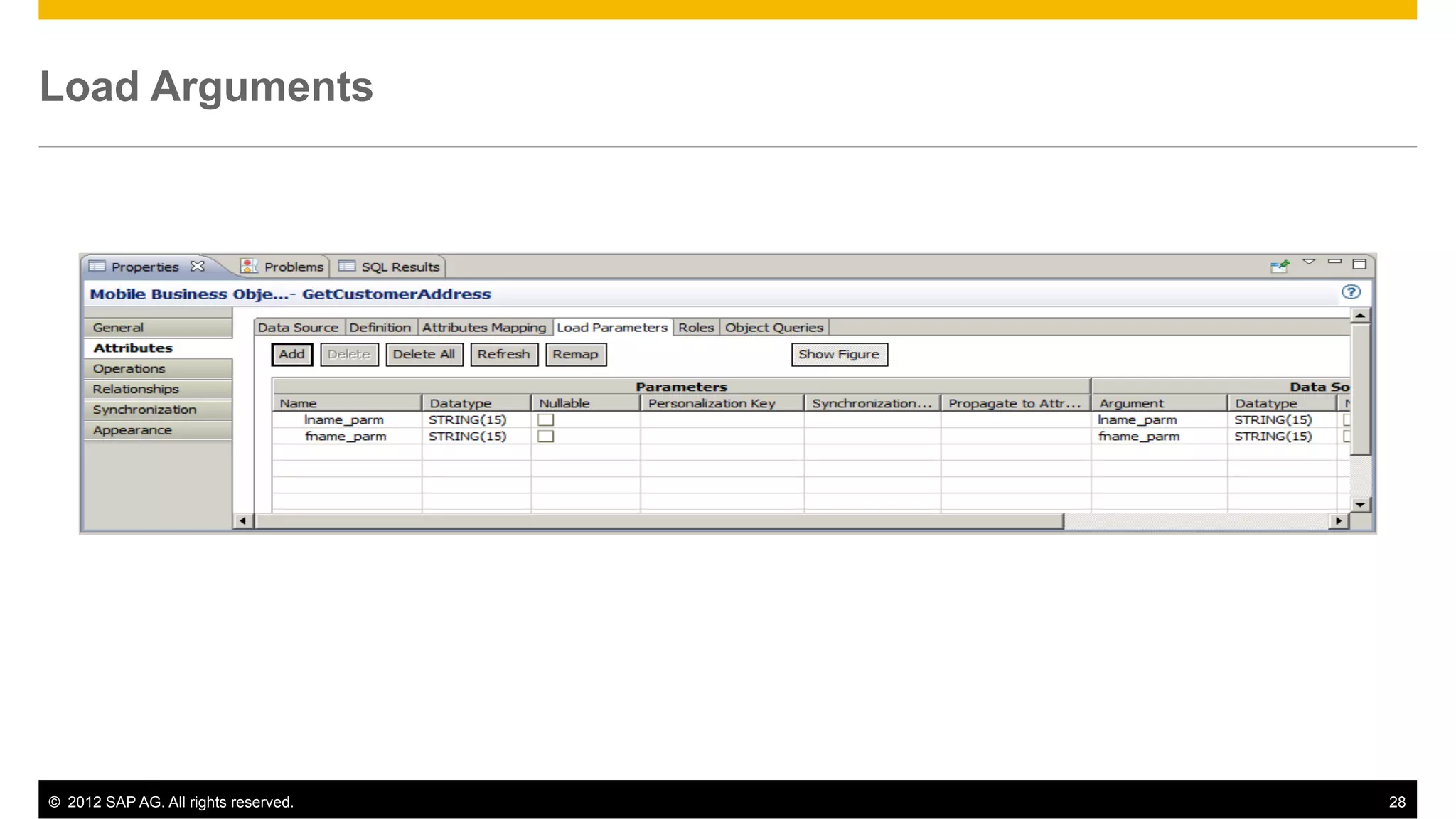Click the Synchronization column header

pos(872,403)
